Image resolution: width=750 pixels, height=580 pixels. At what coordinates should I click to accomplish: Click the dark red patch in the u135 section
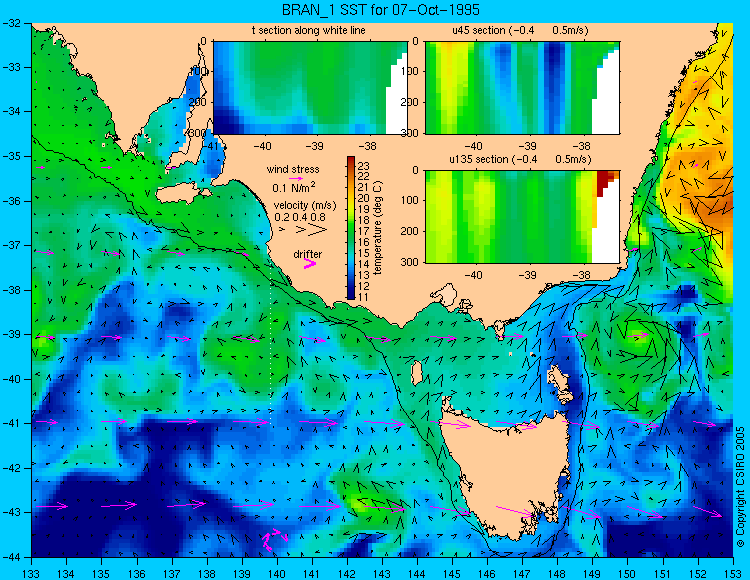click(604, 182)
